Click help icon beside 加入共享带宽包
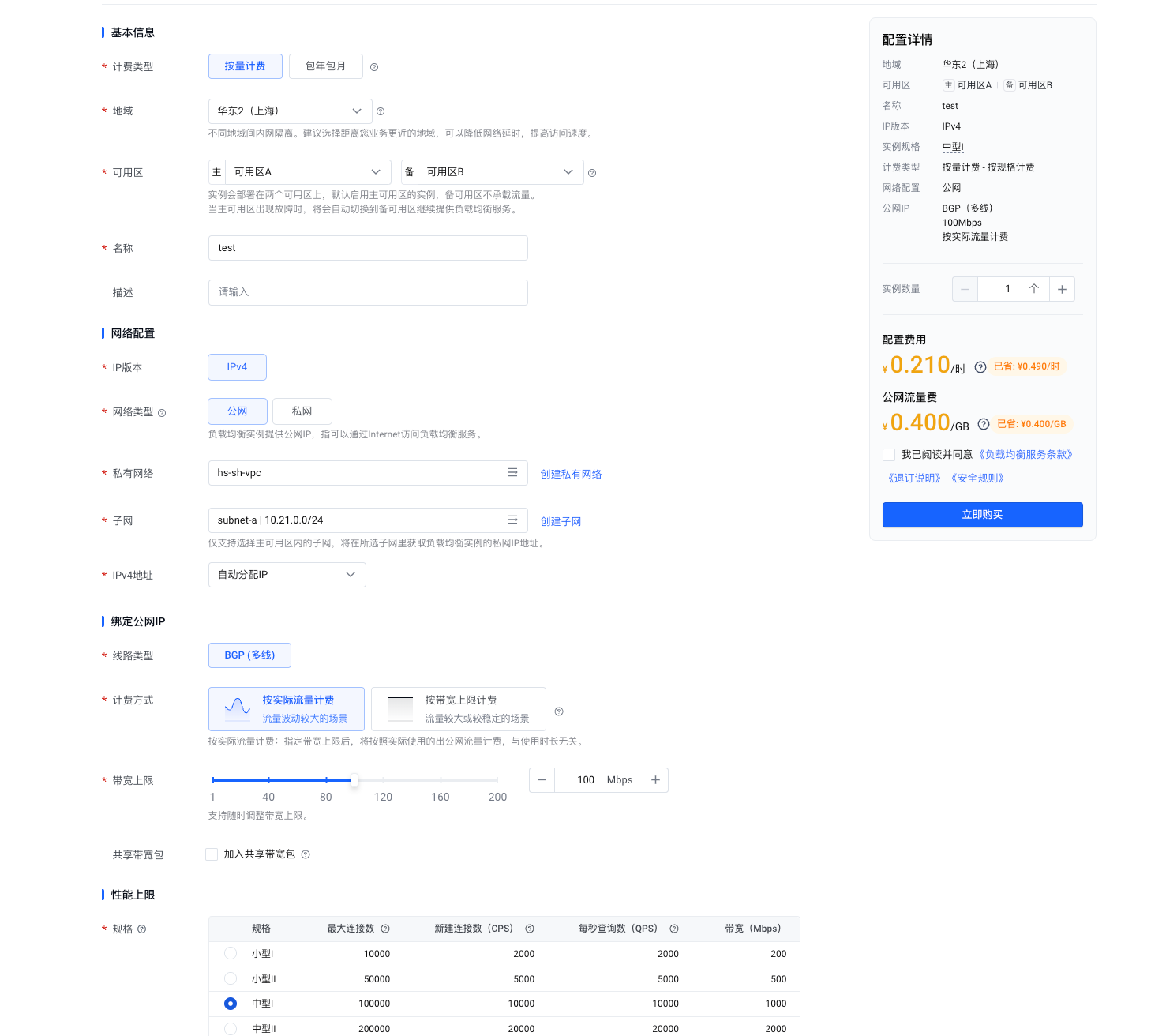Image resolution: width=1151 pixels, height=1036 pixels. [x=306, y=854]
